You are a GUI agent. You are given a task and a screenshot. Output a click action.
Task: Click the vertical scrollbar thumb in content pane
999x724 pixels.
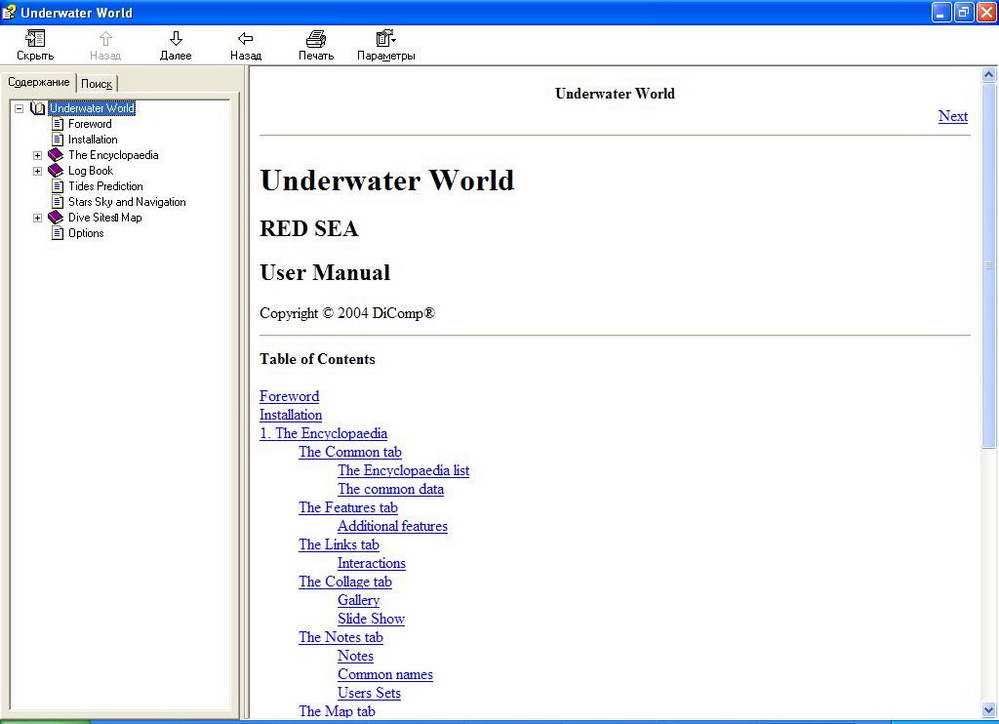tap(988, 264)
